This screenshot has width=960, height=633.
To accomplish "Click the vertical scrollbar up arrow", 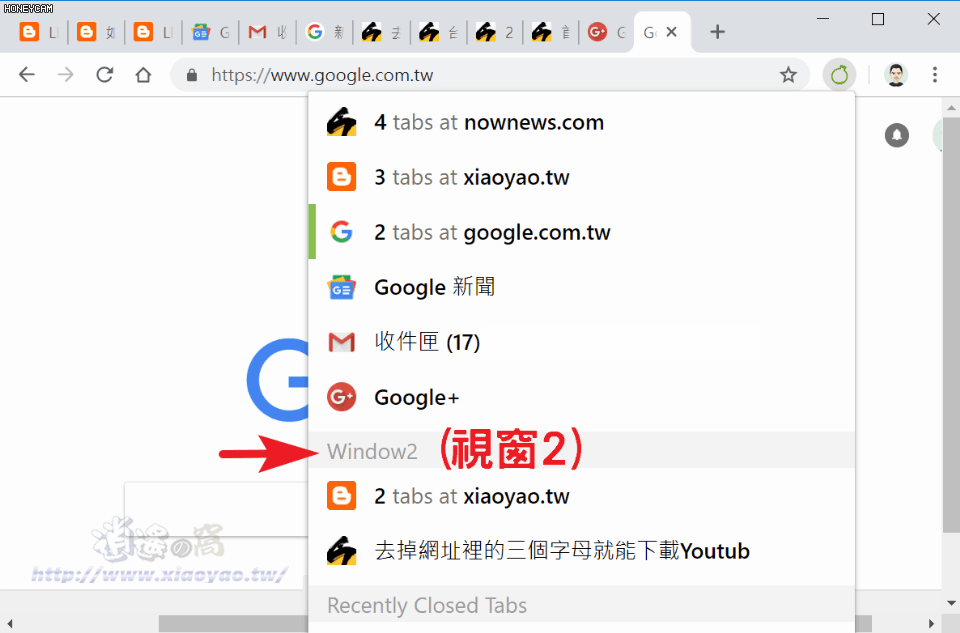I will [x=950, y=108].
